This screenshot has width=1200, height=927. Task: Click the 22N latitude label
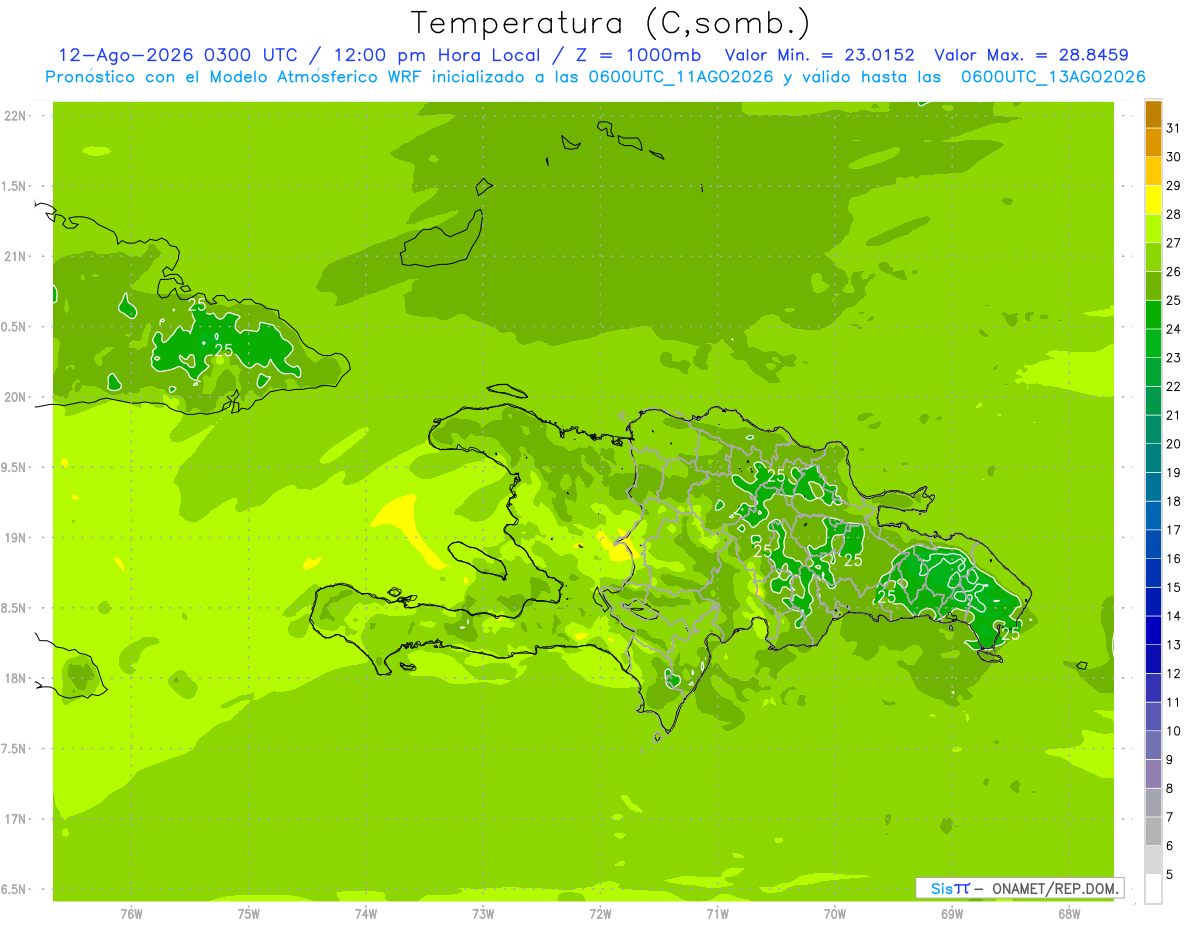pyautogui.click(x=16, y=116)
